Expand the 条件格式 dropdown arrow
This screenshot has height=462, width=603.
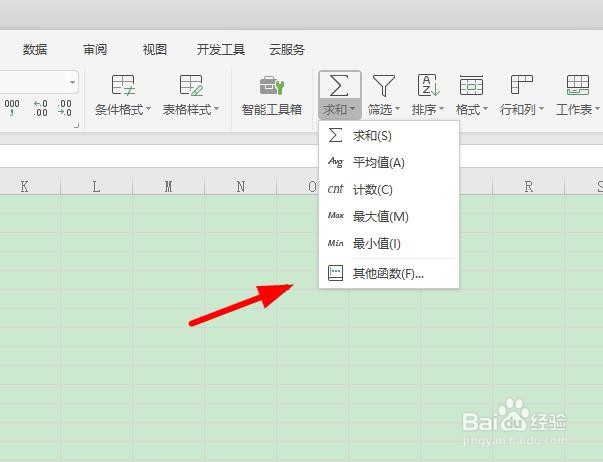coord(148,109)
